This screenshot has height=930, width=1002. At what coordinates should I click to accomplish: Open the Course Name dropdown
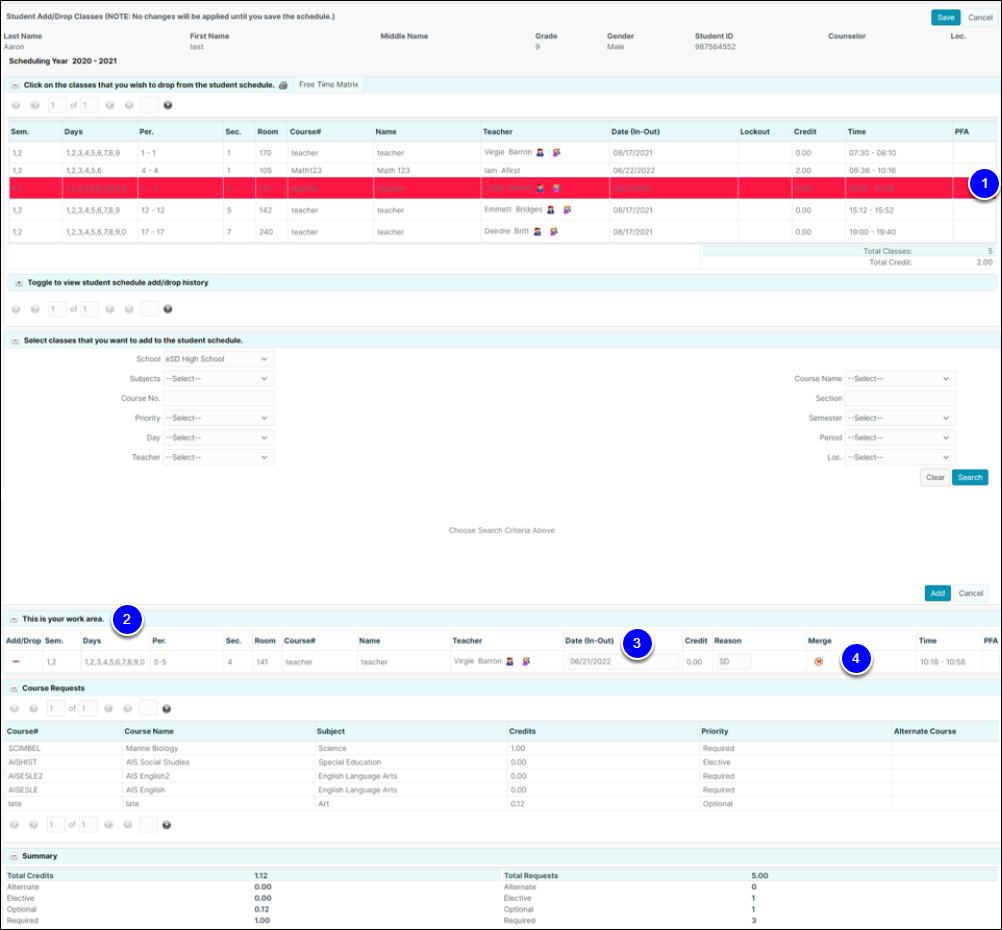(900, 379)
